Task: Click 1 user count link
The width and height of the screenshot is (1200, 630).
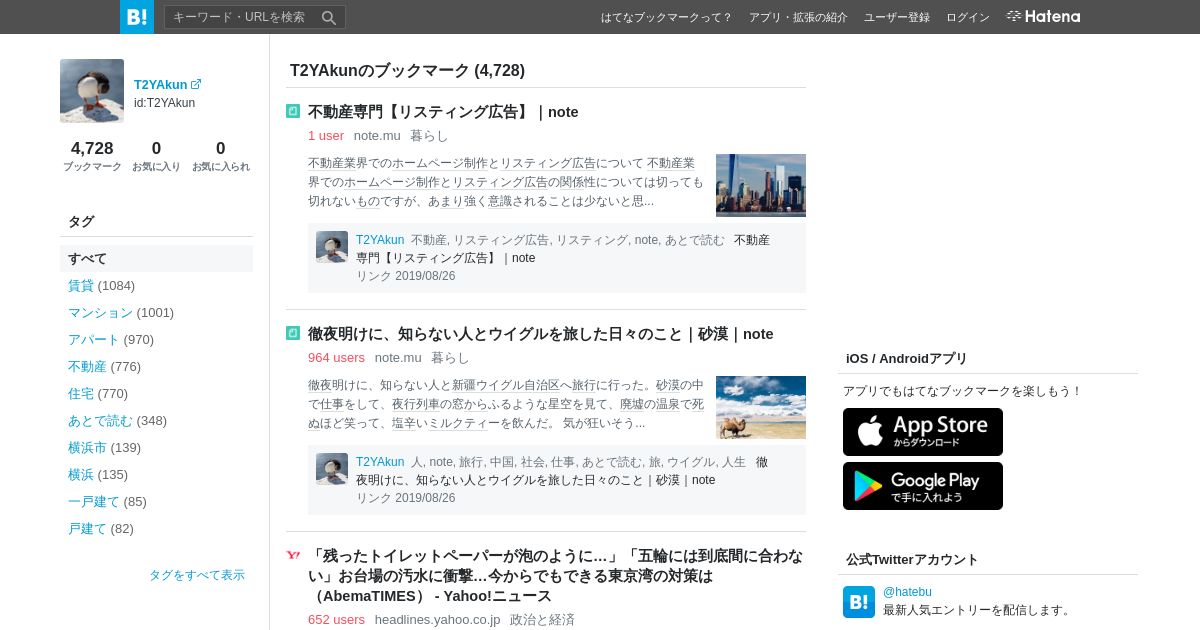Action: [326, 135]
